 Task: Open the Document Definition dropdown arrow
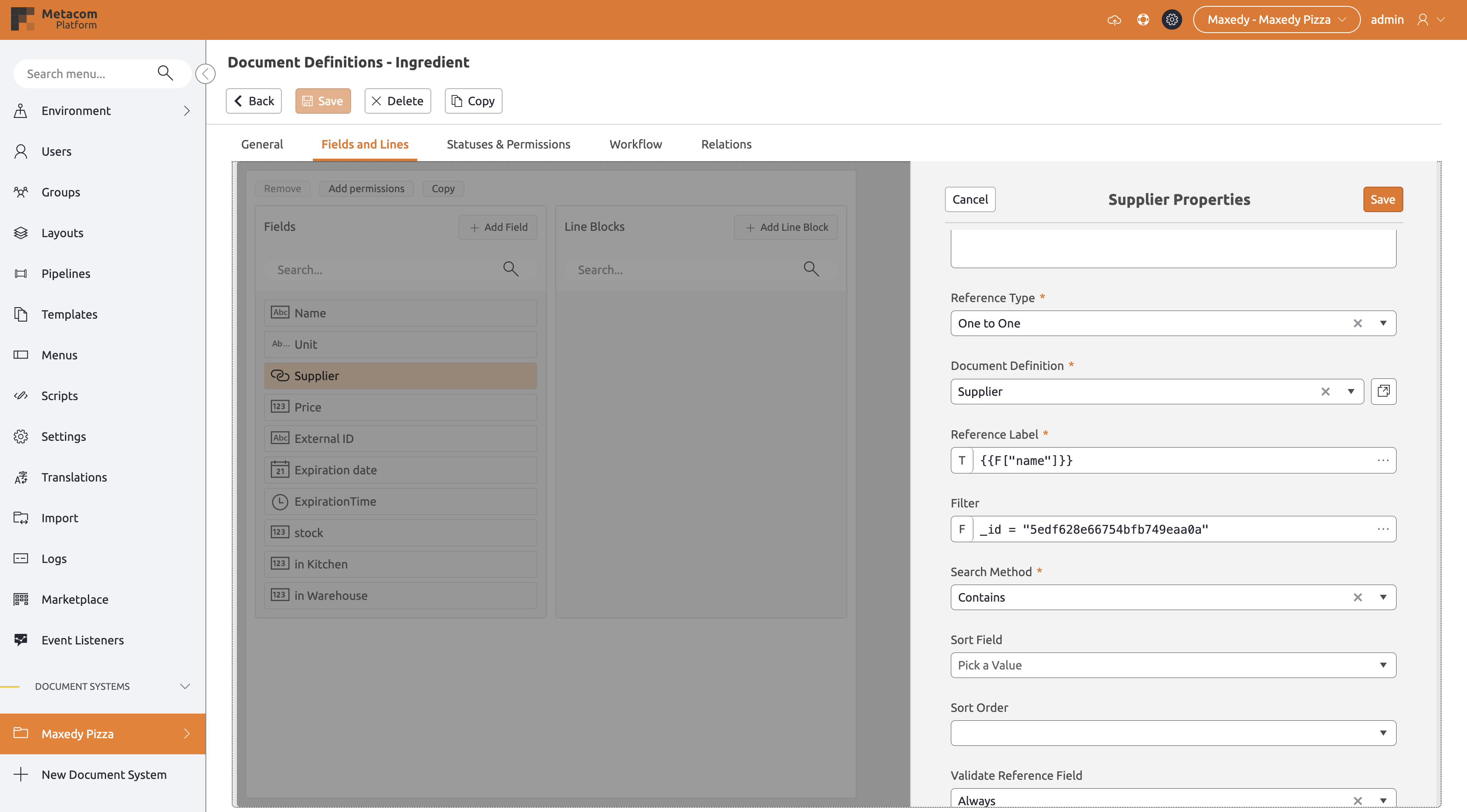[x=1350, y=392]
